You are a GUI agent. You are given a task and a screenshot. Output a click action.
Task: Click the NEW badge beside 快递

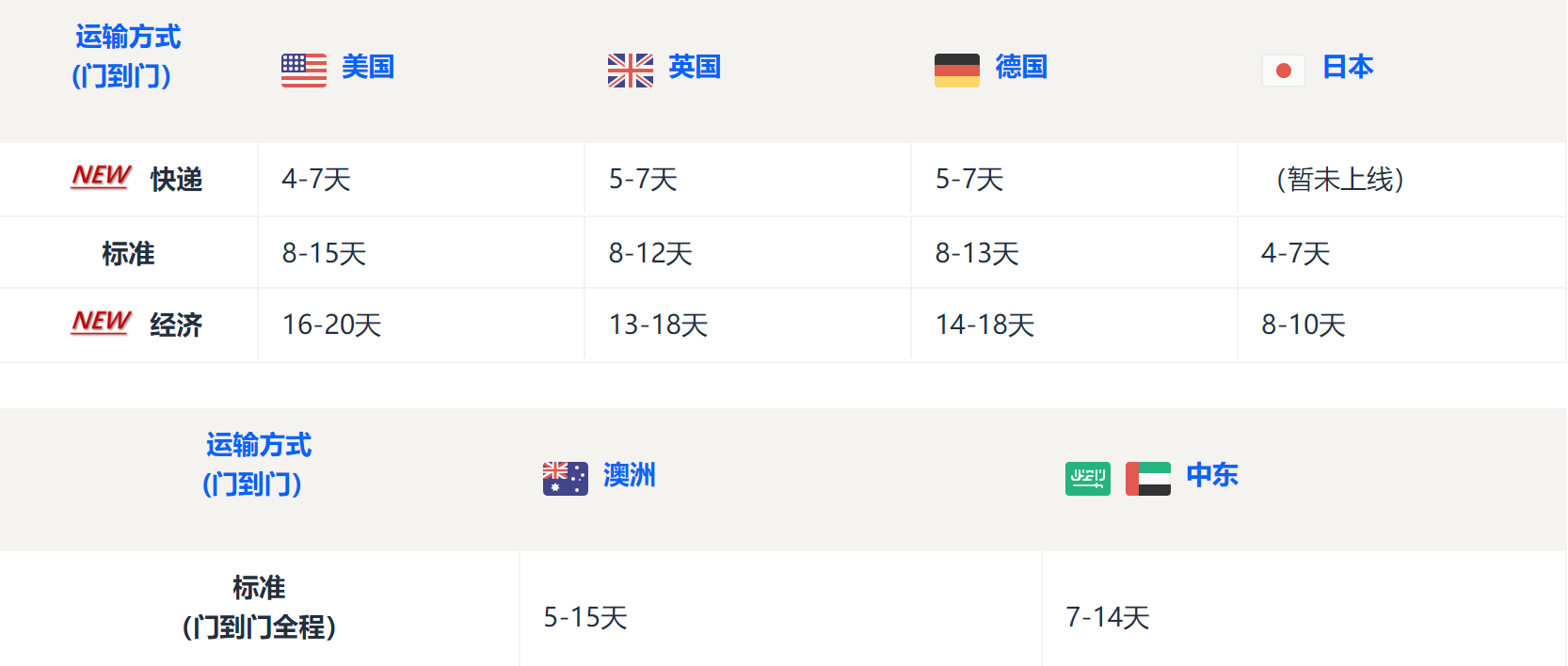point(102,177)
